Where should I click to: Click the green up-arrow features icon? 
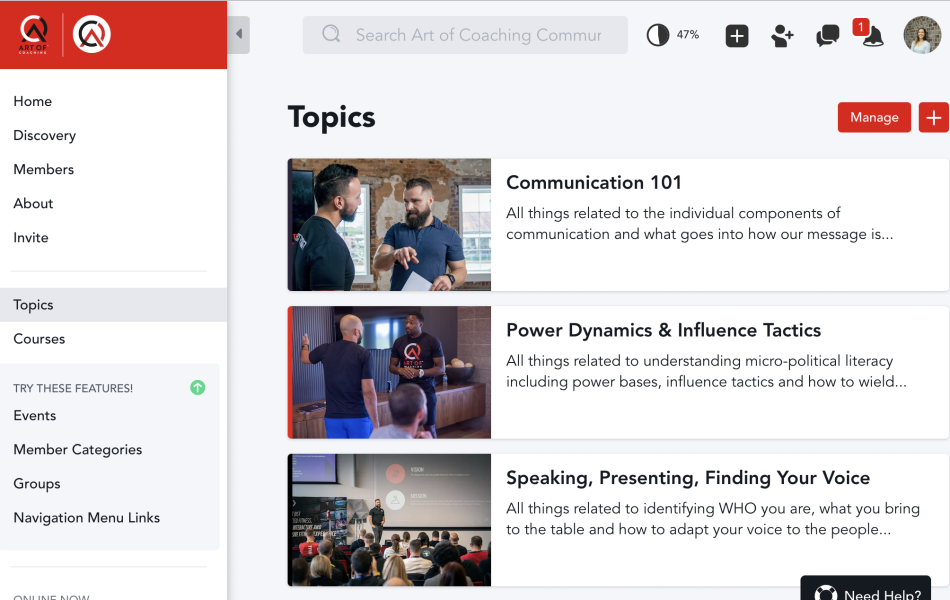pos(198,387)
